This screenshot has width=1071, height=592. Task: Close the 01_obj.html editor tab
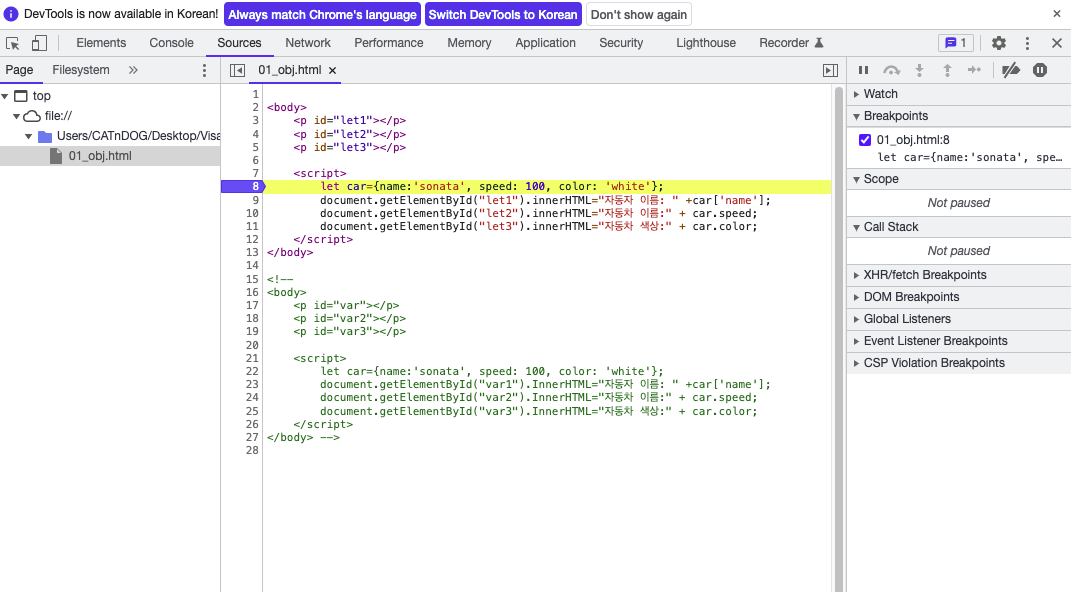point(333,70)
